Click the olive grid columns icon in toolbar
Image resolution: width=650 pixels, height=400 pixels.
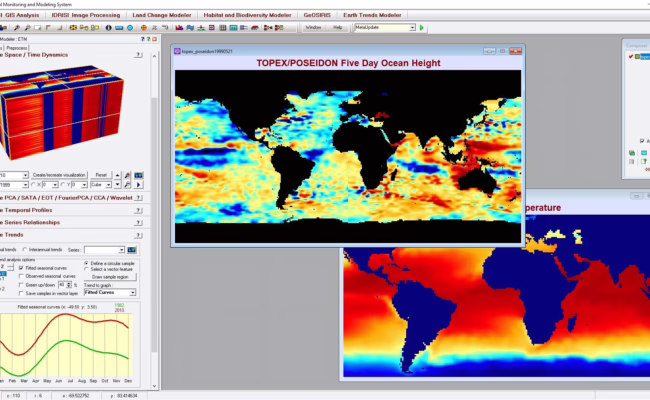(223, 28)
